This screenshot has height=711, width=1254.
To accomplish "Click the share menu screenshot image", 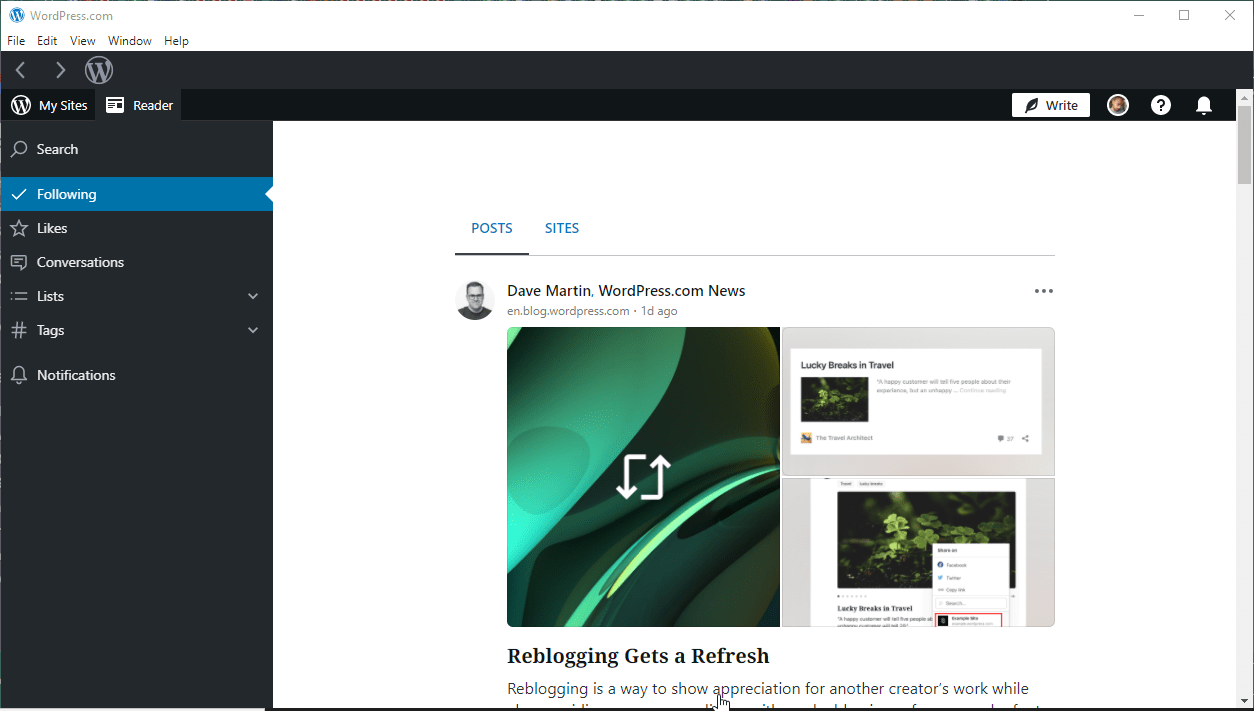I will 918,553.
